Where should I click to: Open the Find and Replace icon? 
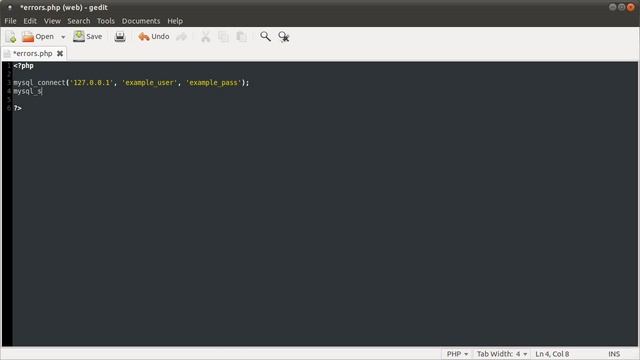point(284,37)
